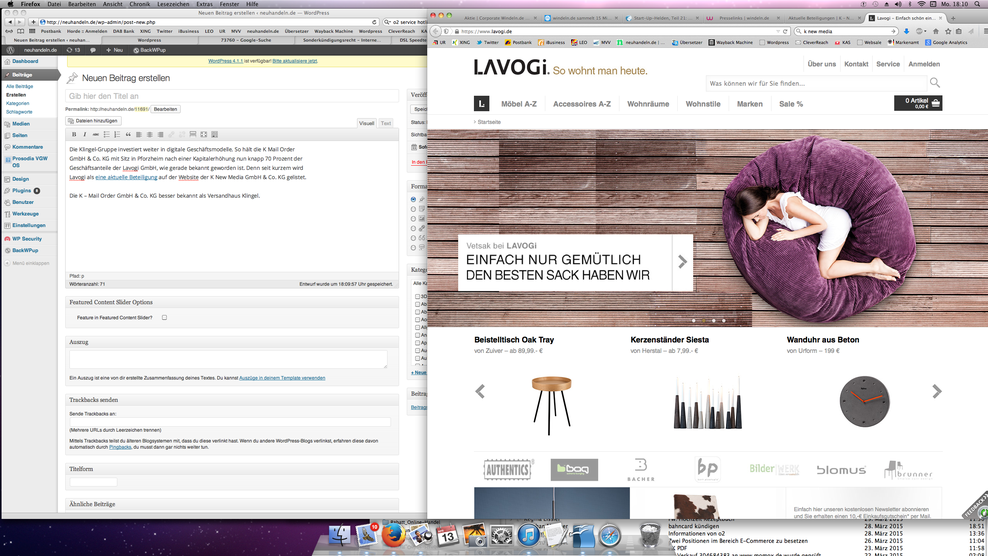The height and width of the screenshot is (556, 988).
Task: Click Dateien hinzufügen button
Action: coord(93,120)
